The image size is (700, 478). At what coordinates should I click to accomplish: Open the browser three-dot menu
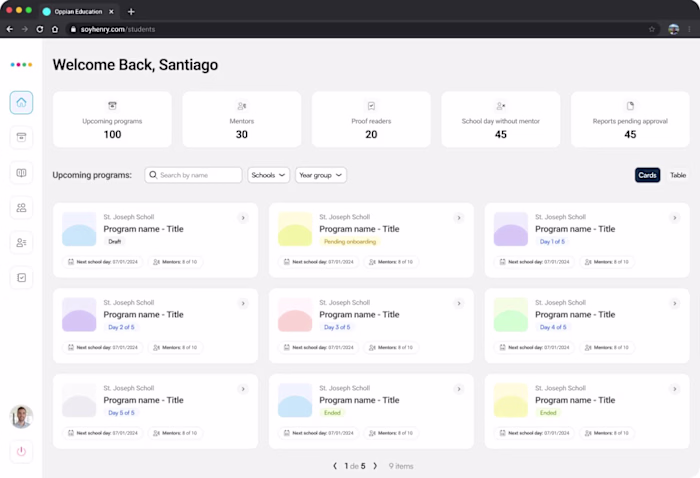(690, 29)
